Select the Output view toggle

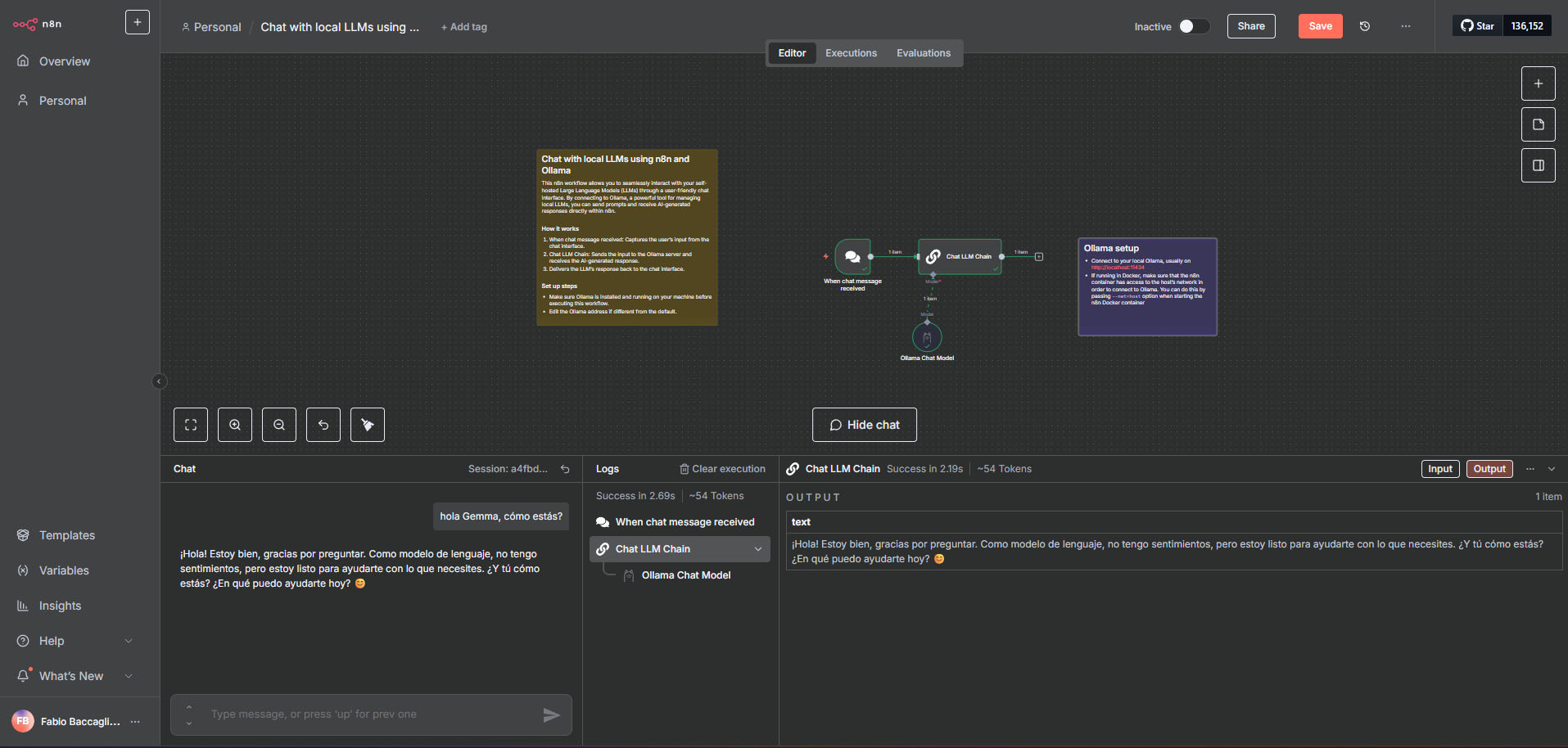coord(1489,469)
